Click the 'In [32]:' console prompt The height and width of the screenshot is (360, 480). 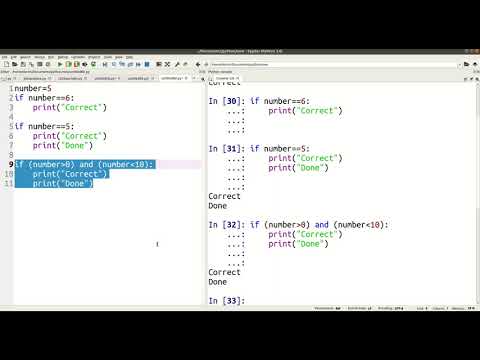click(227, 225)
